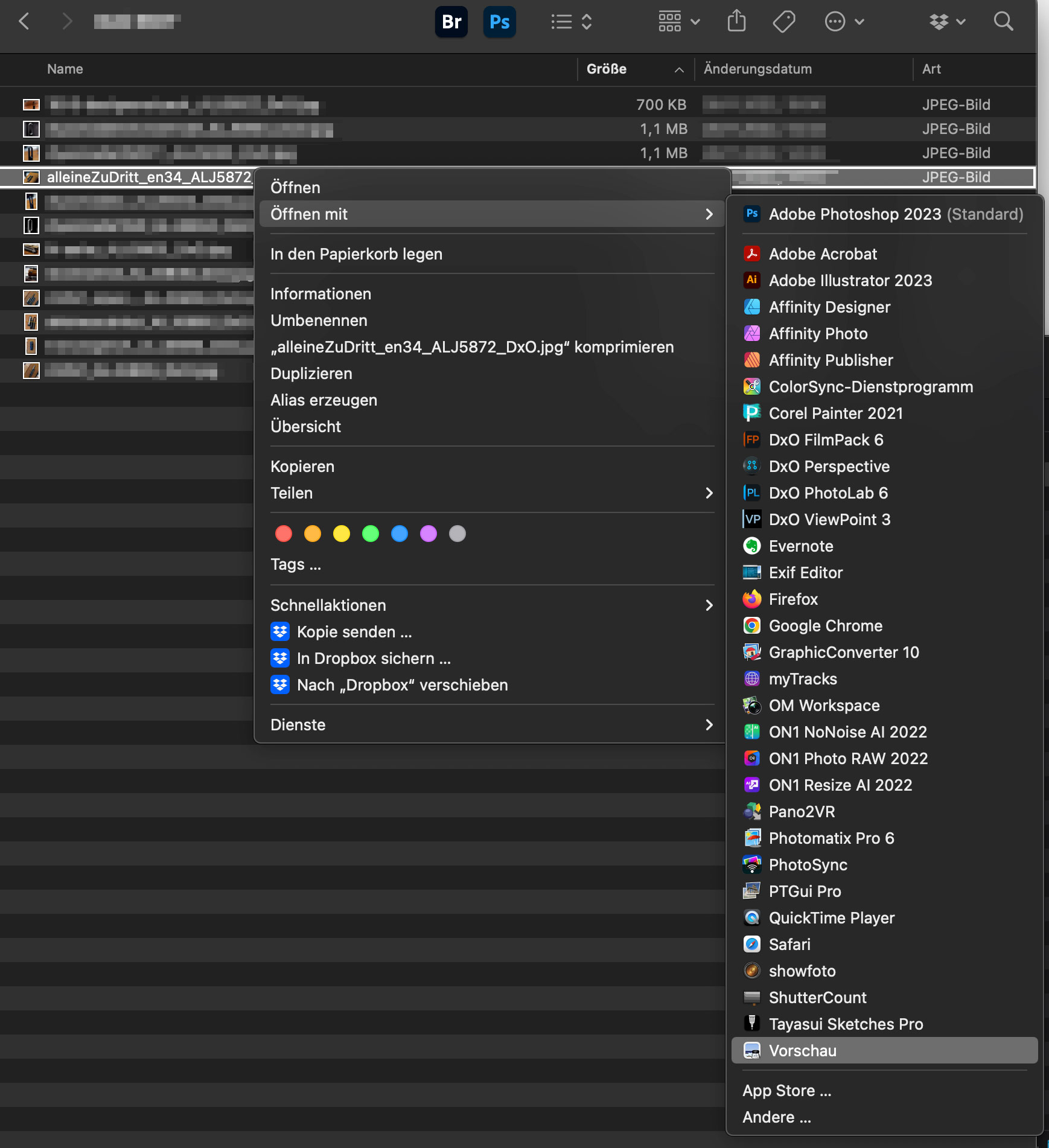1049x1148 pixels.
Task: Open with Affinity Designer
Action: pos(884,307)
